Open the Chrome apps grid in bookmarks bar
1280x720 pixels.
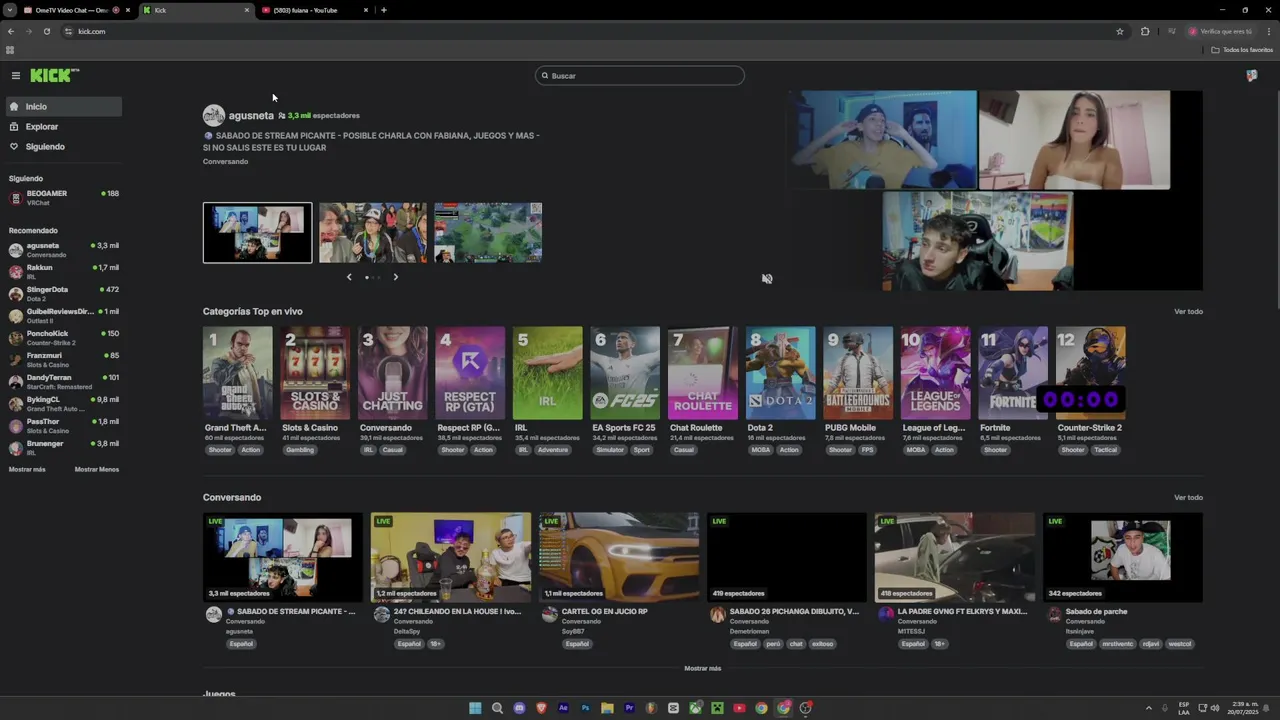[x=10, y=49]
